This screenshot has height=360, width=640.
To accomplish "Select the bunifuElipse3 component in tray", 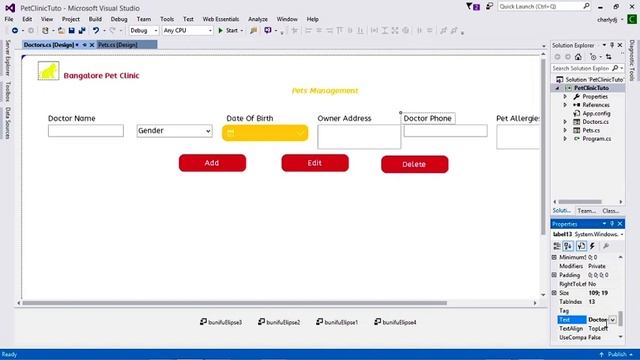I will point(221,322).
